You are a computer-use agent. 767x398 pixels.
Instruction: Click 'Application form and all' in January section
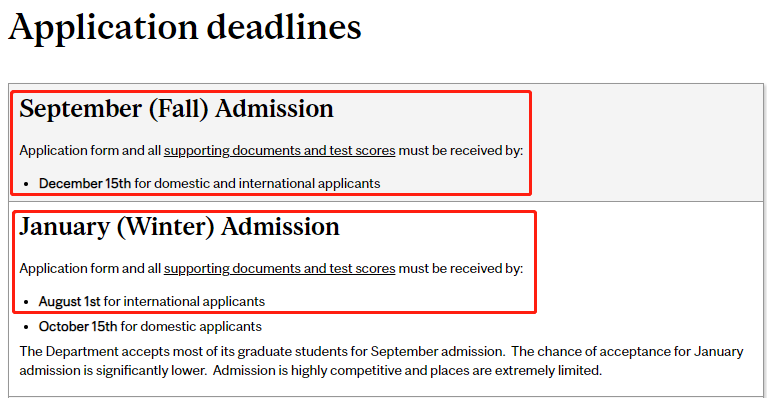tap(90, 268)
